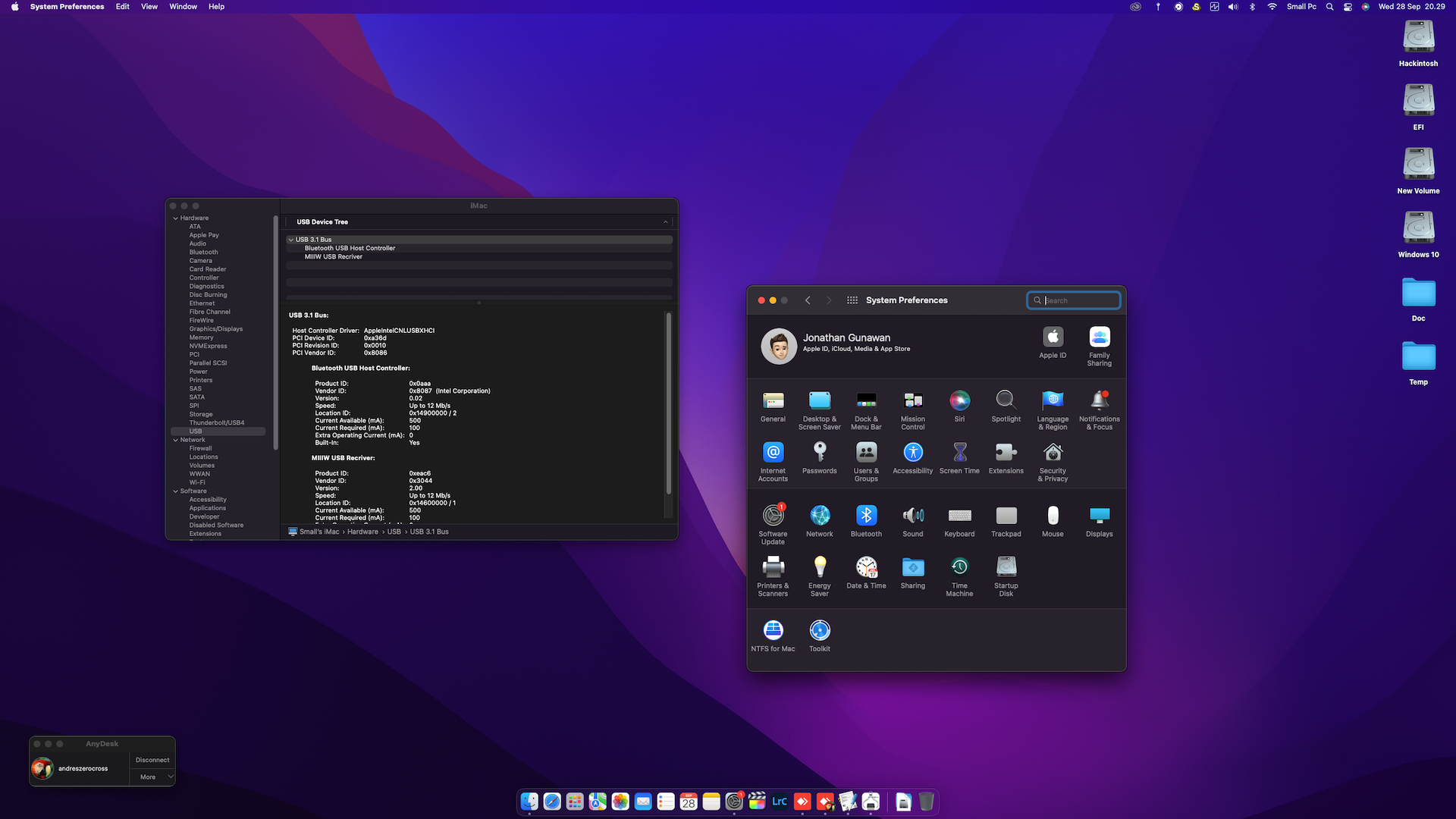
Task: Open the General preferences pane
Action: [773, 406]
